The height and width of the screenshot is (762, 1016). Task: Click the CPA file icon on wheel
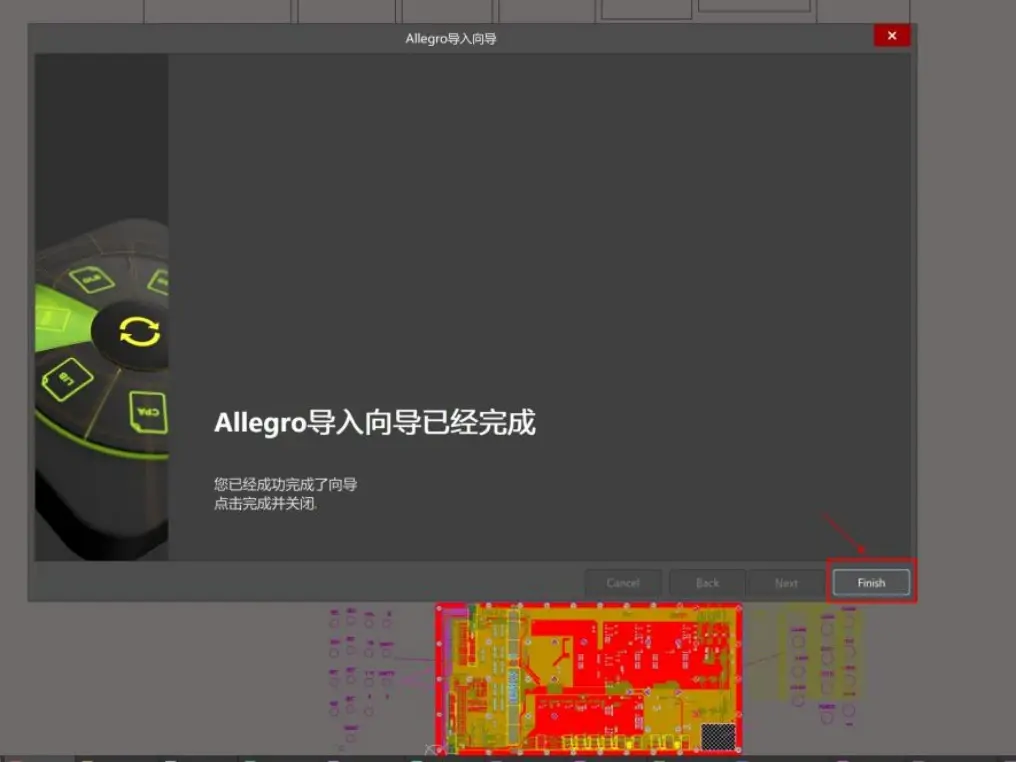click(x=148, y=411)
